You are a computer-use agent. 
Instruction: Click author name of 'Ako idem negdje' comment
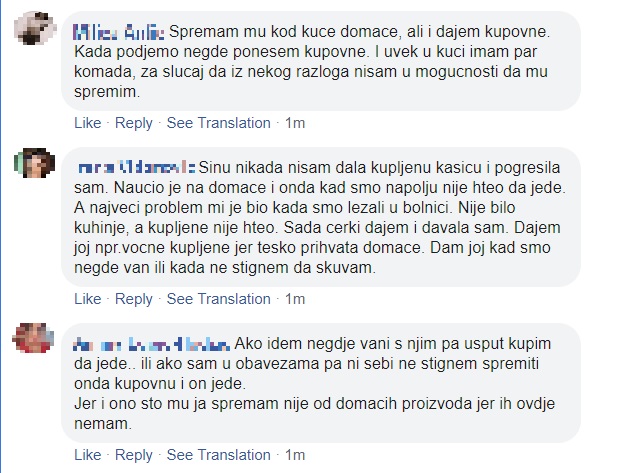tap(152, 343)
